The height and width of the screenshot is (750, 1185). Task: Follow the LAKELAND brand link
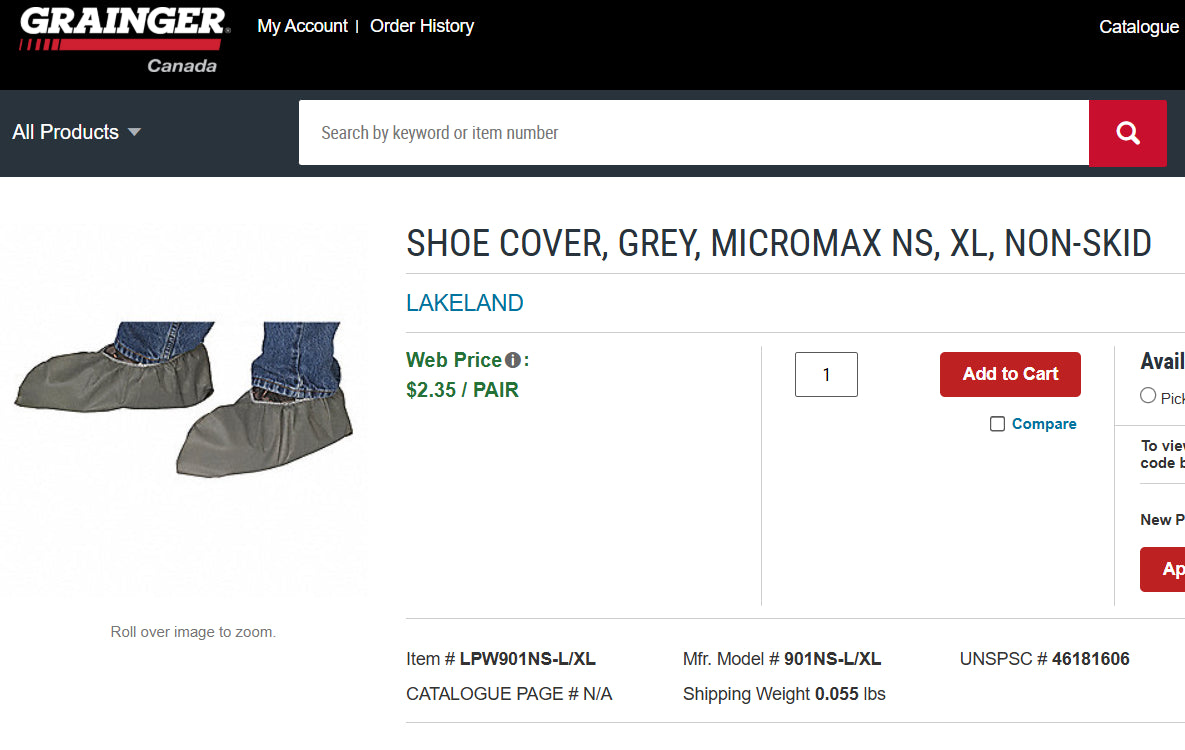(464, 303)
